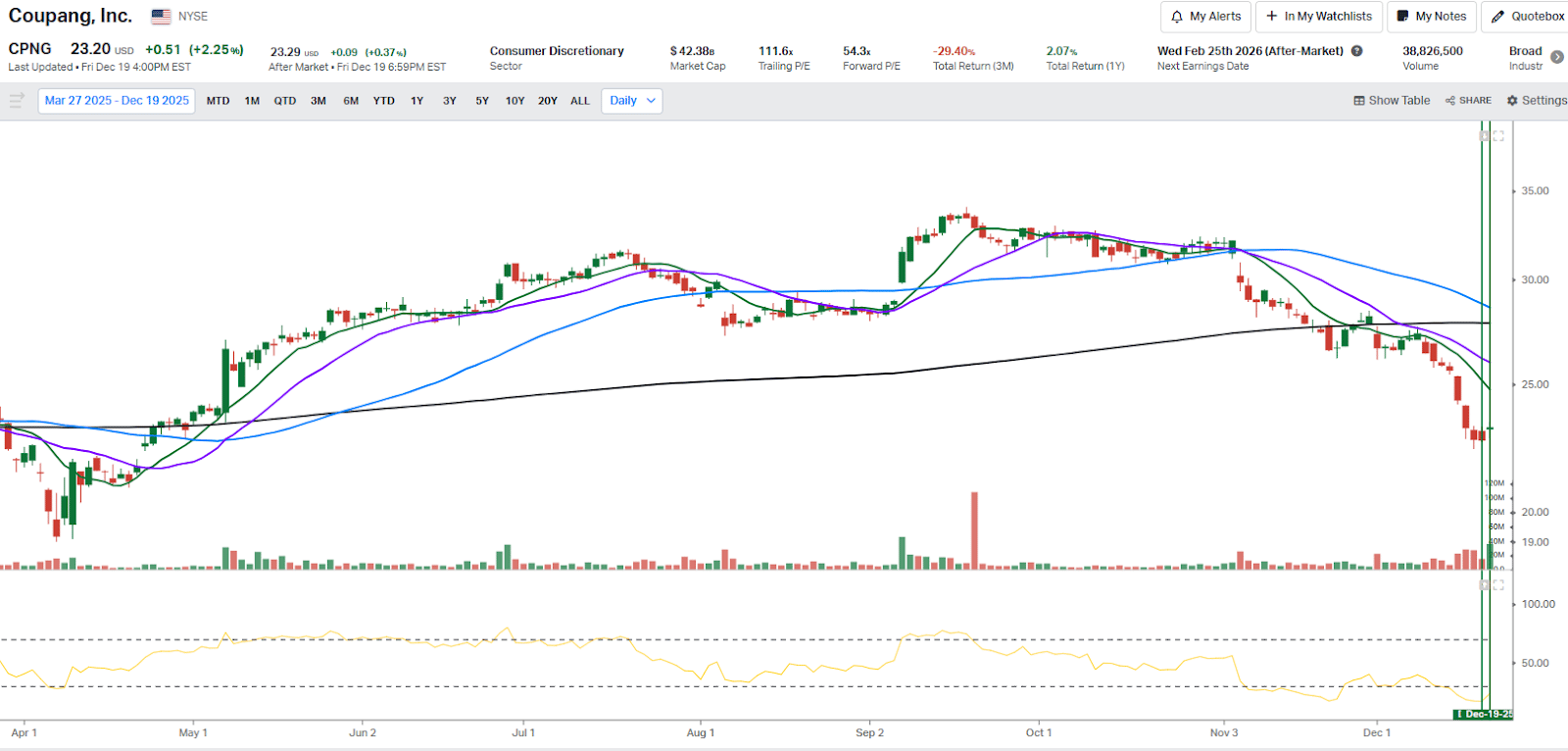Click the bell icon in My Alerts
The height and width of the screenshot is (751, 1568).
tap(1177, 17)
